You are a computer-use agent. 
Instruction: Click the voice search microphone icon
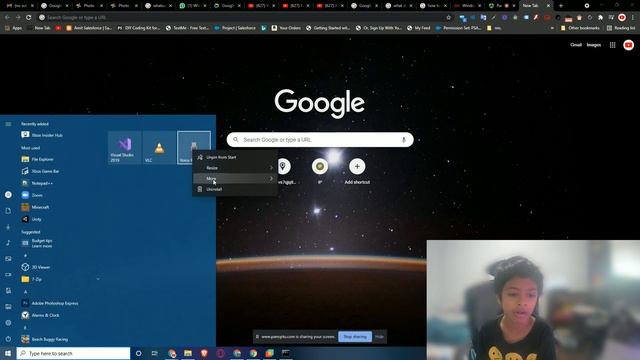pos(404,140)
